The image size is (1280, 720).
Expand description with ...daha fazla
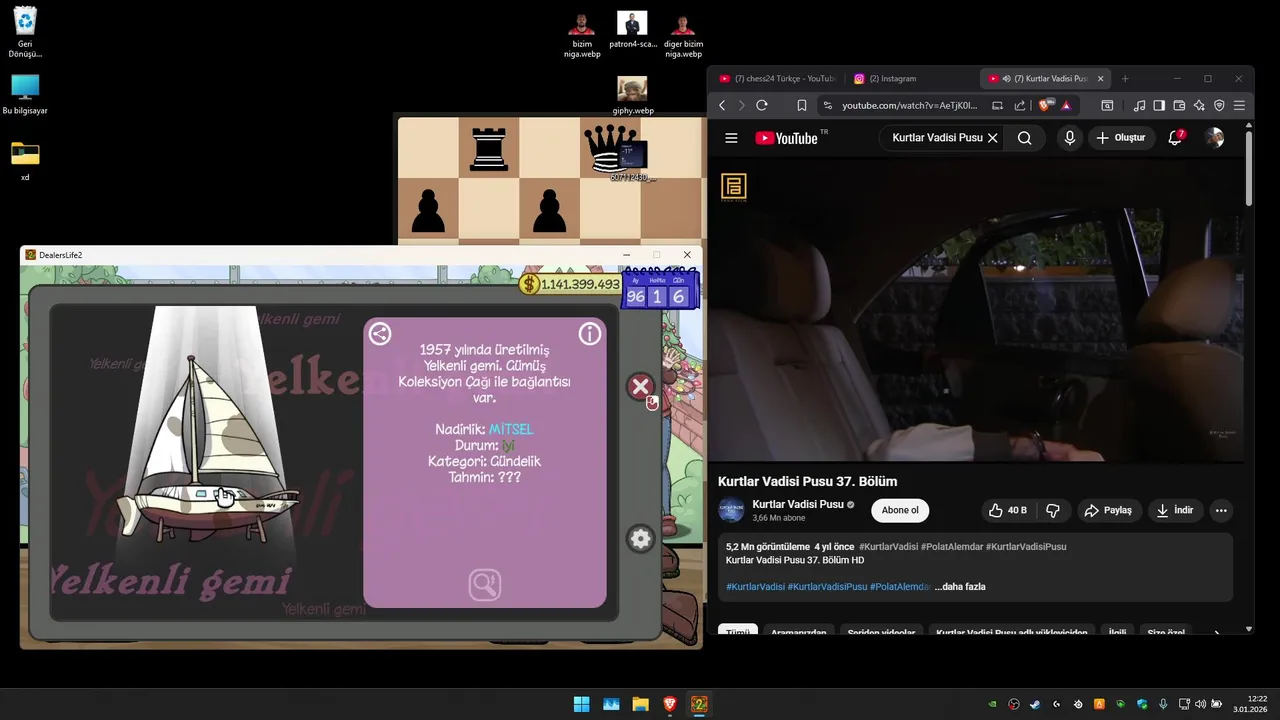pos(960,587)
